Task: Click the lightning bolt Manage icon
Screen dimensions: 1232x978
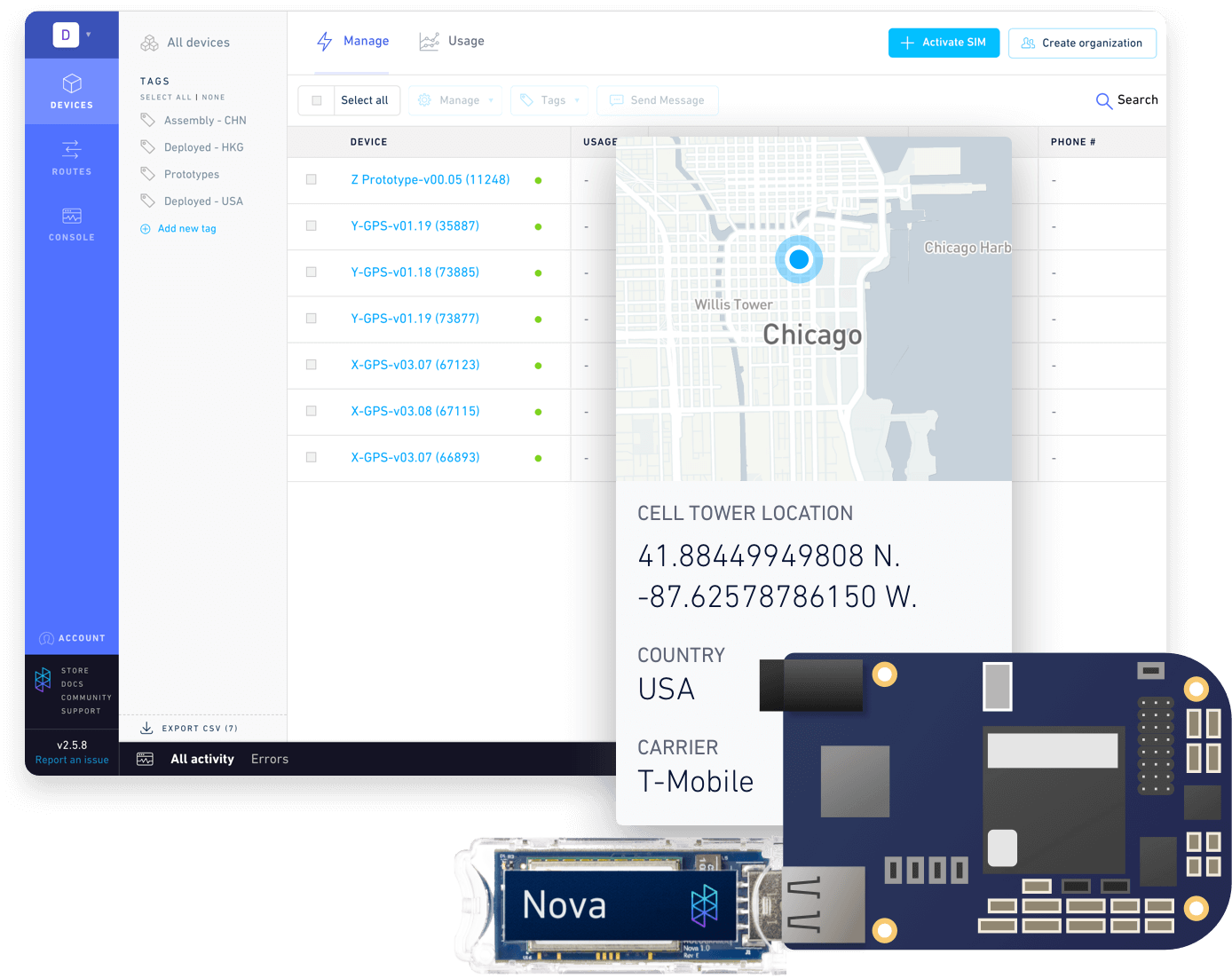Action: 325,41
